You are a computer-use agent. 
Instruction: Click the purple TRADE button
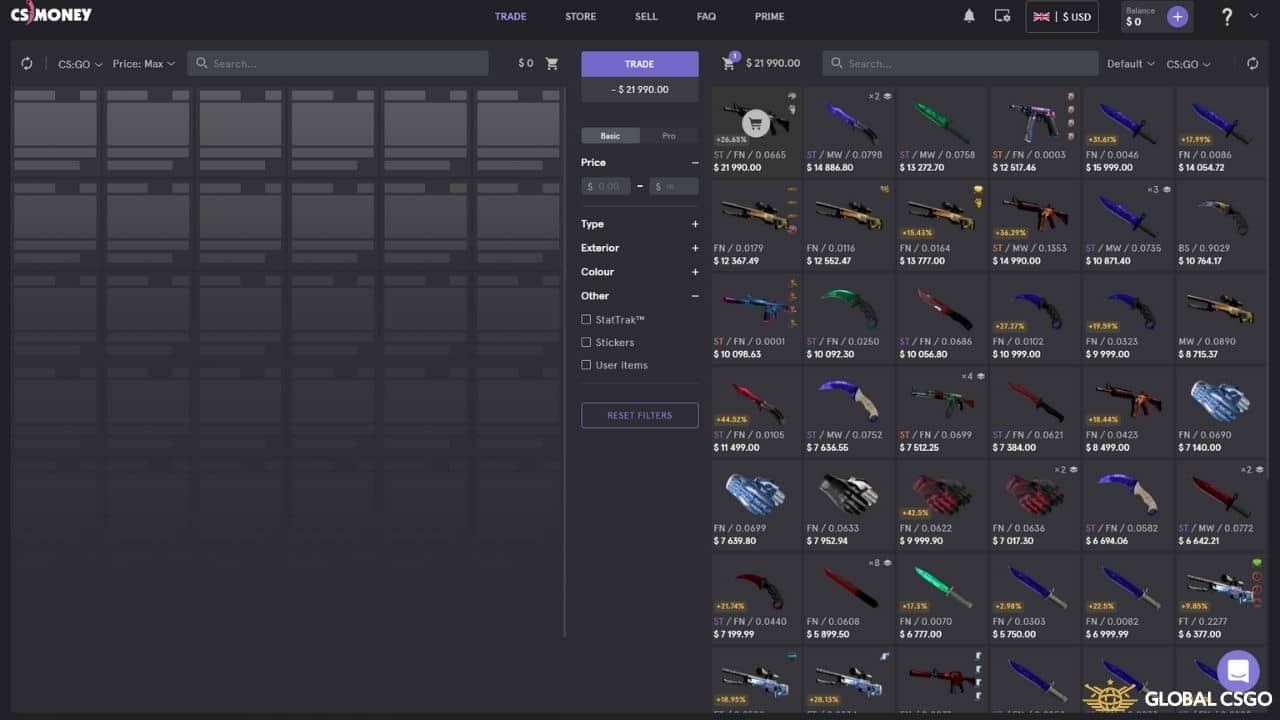coord(640,64)
